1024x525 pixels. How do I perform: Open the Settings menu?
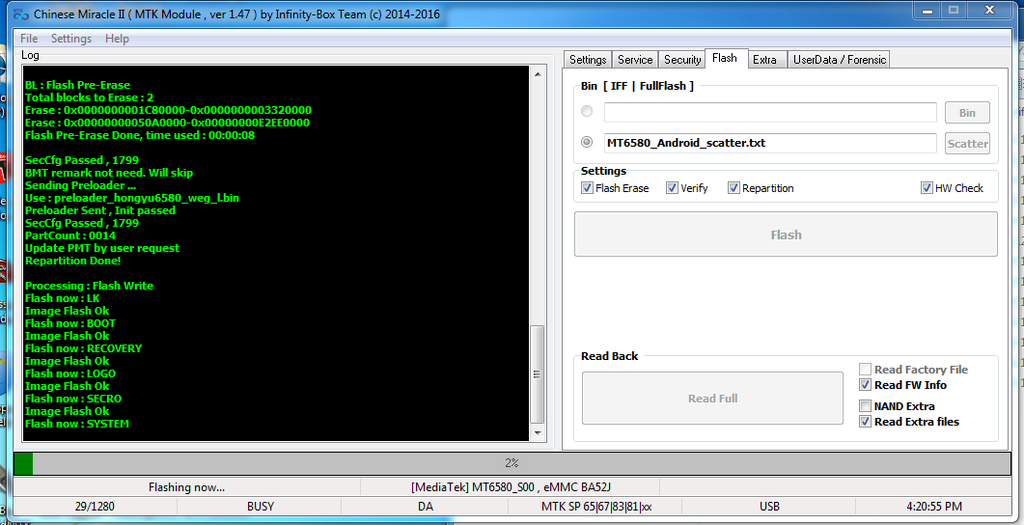[71, 38]
